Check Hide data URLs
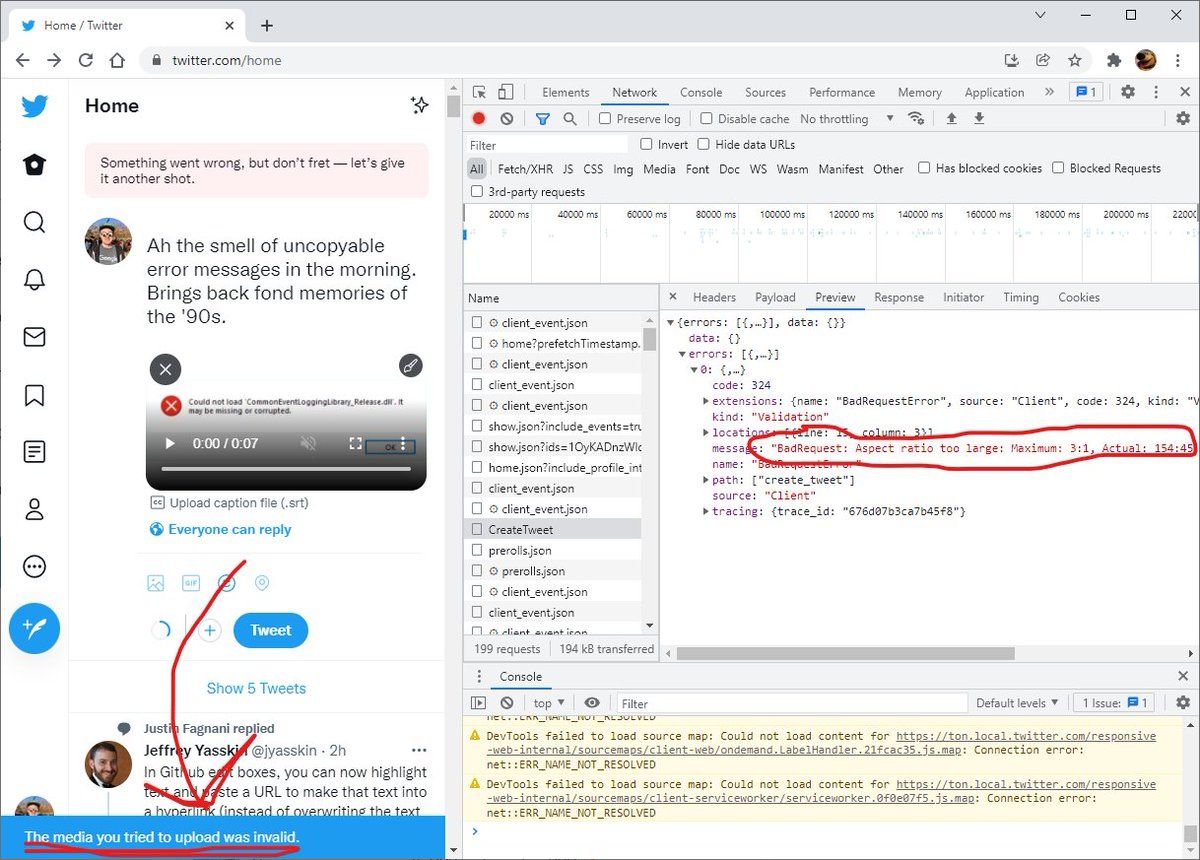The width and height of the screenshot is (1200, 860). pos(704,144)
